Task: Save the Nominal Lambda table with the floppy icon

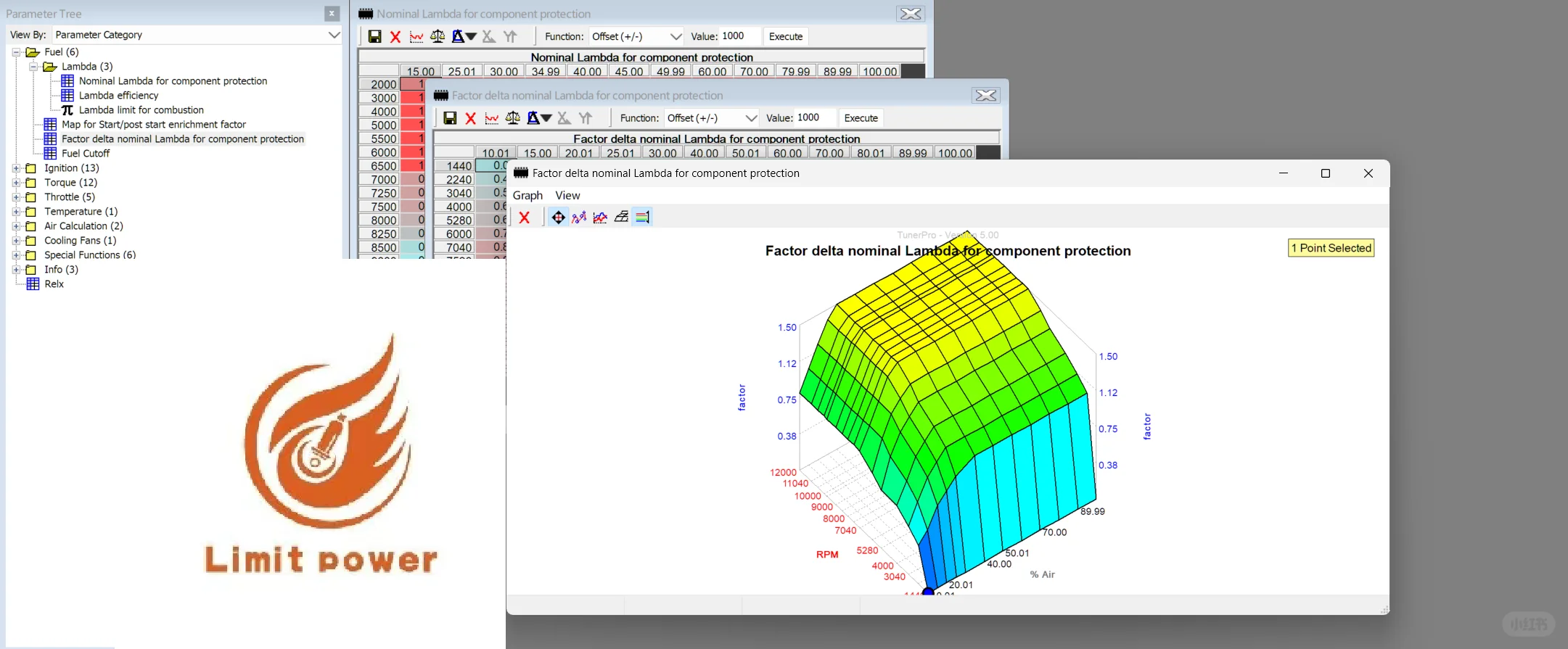Action: point(374,36)
